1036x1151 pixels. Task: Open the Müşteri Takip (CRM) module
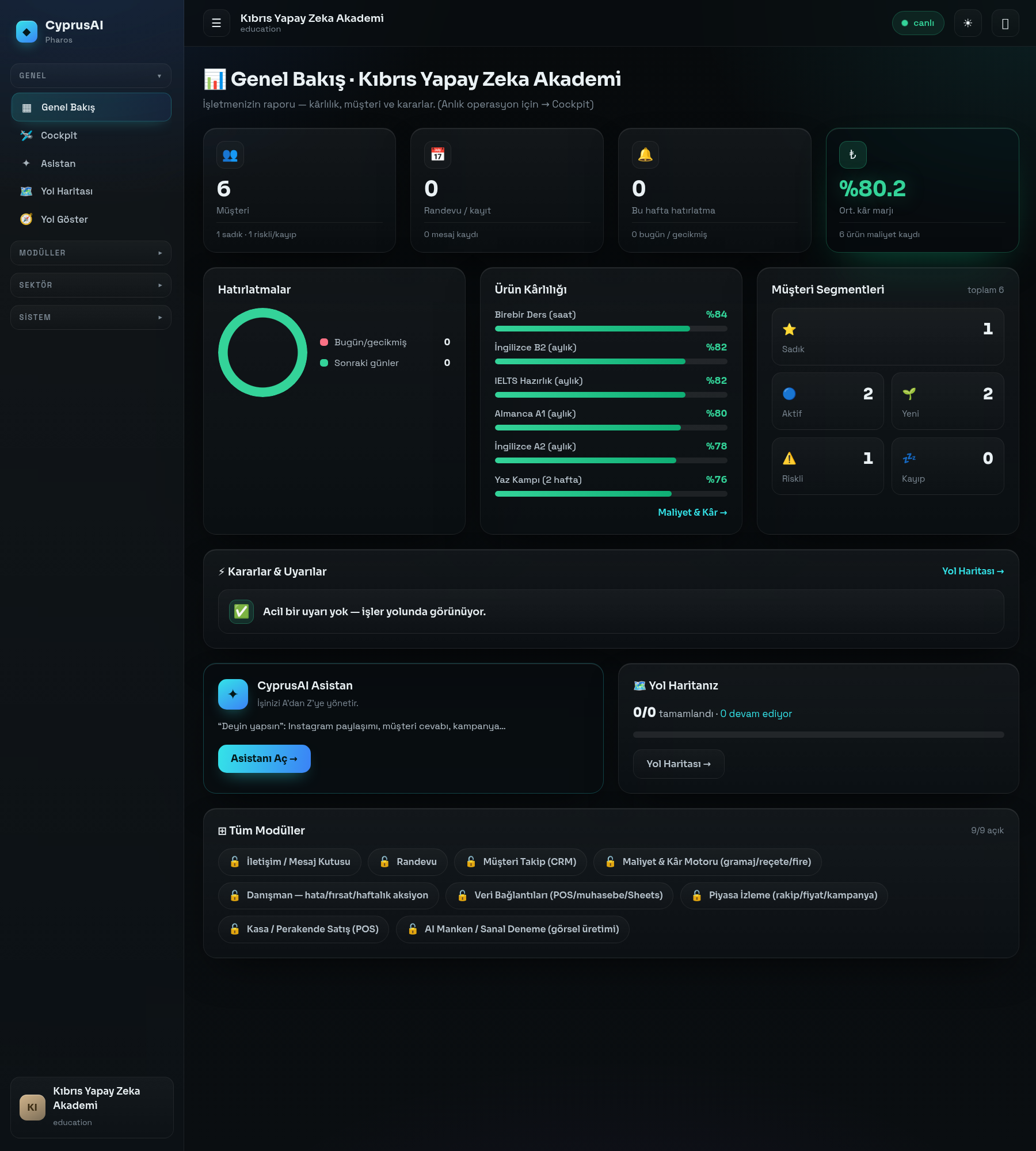[x=520, y=862]
